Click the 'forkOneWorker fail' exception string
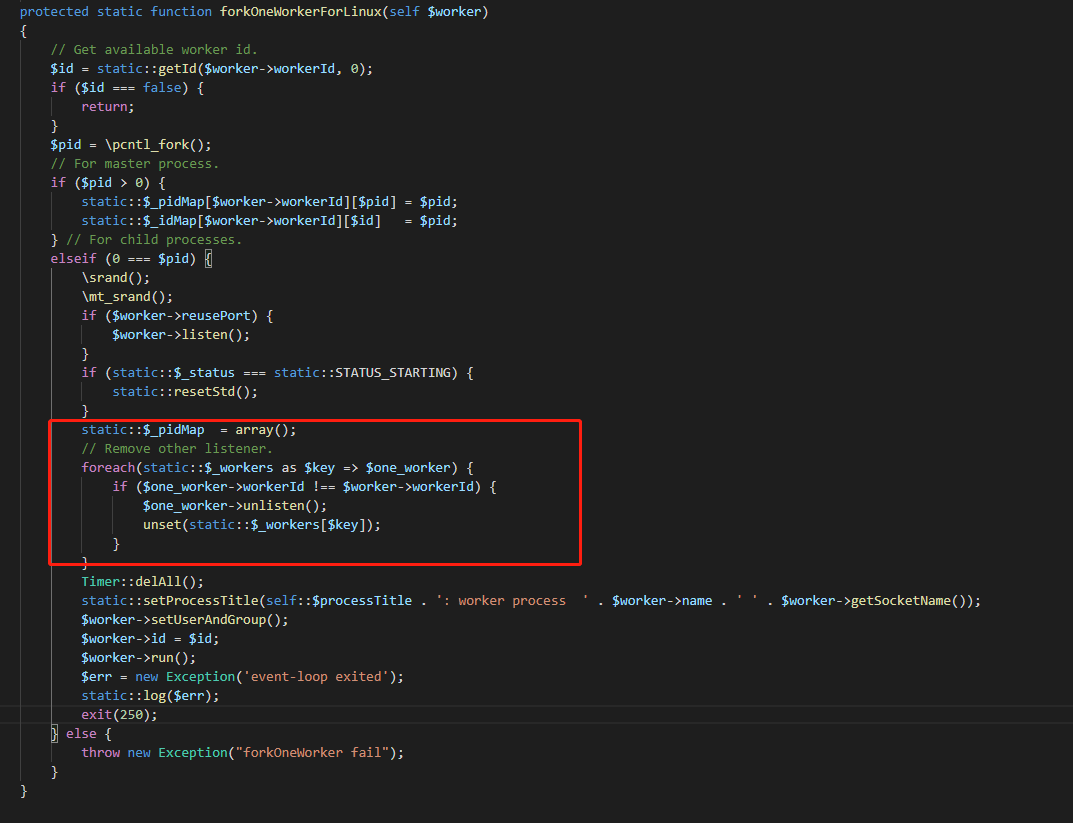This screenshot has height=823, width=1073. [311, 753]
